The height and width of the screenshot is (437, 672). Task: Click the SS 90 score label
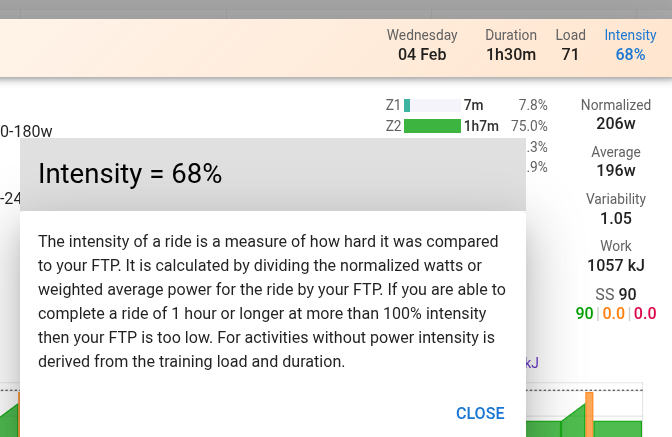(616, 294)
